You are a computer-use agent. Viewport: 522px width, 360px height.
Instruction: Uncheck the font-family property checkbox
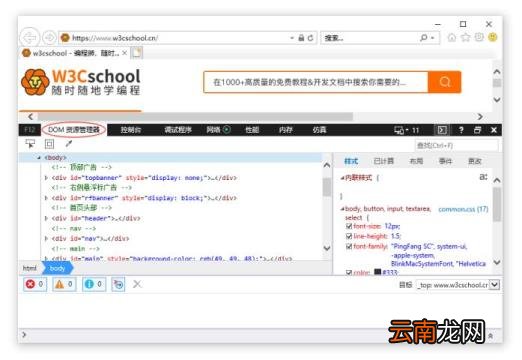click(x=349, y=246)
